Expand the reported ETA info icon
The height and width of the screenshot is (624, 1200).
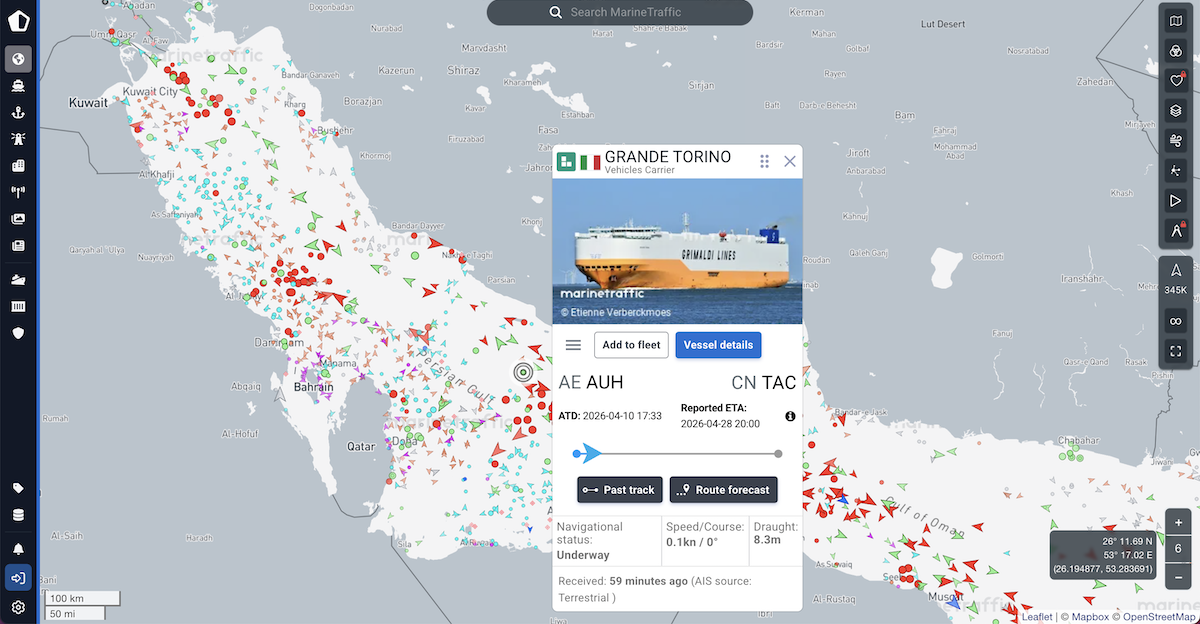click(790, 416)
